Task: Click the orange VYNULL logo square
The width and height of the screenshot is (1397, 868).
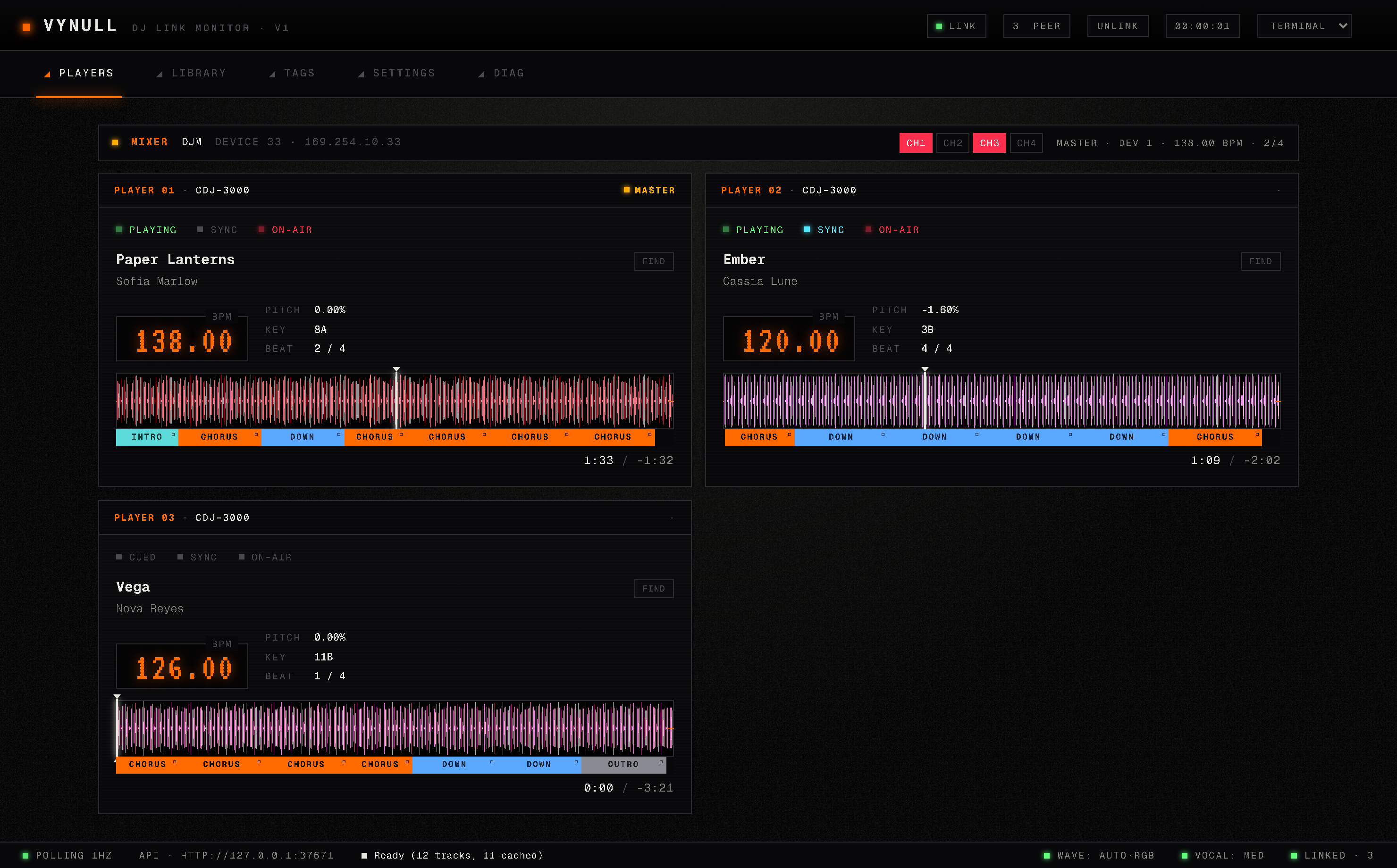Action: click(26, 27)
